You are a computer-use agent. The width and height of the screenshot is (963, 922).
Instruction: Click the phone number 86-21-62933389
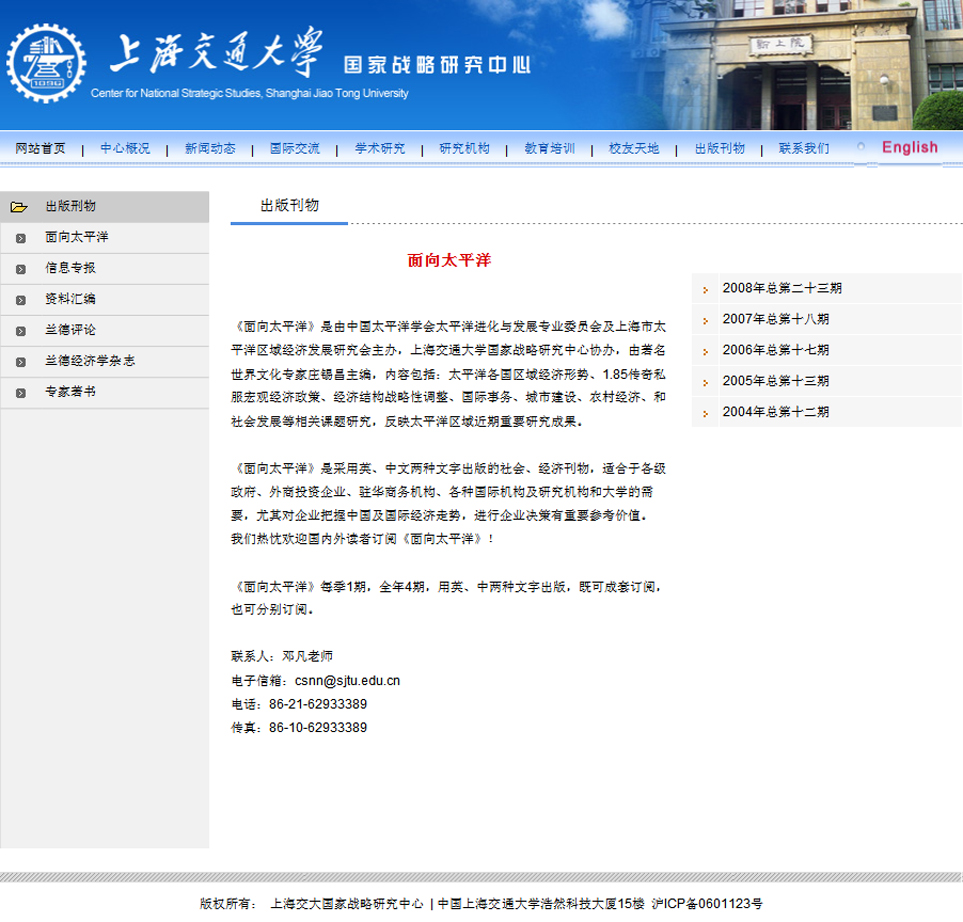click(318, 704)
